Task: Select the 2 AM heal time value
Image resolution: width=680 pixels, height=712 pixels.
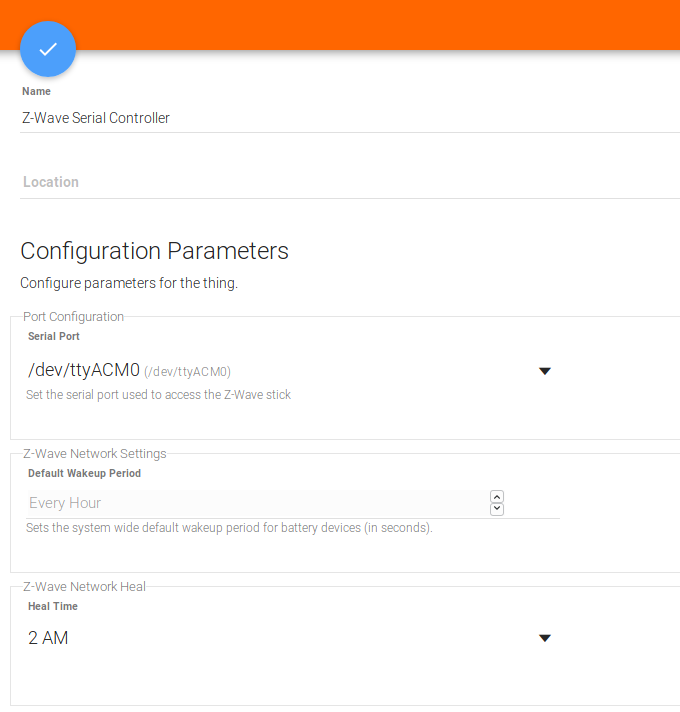Action: [48, 638]
